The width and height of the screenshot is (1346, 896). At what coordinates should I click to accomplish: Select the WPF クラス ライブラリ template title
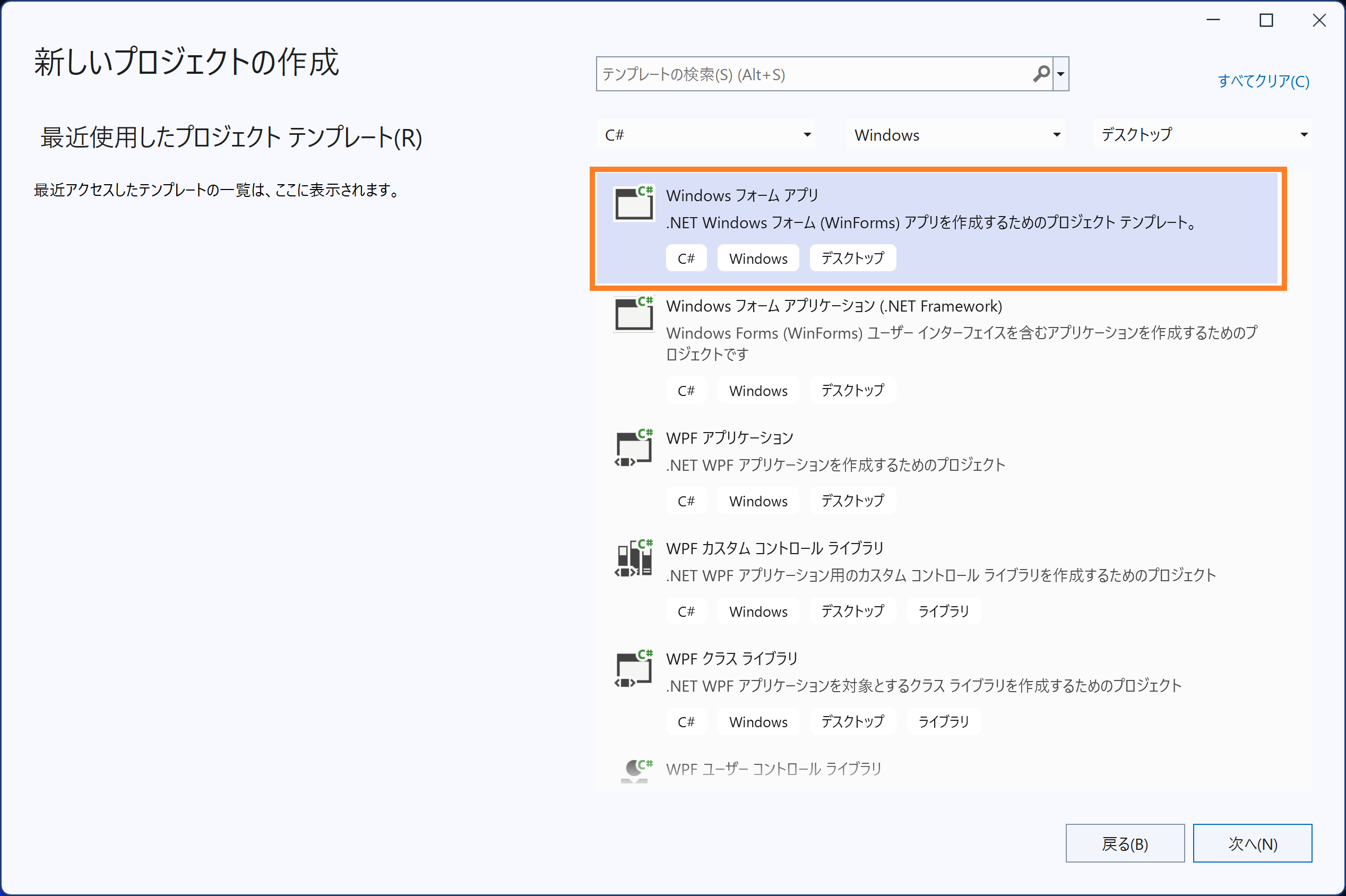[x=732, y=659]
